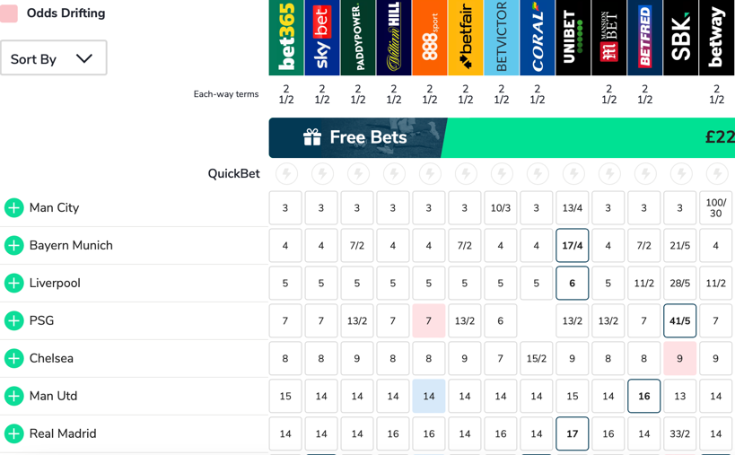This screenshot has width=735, height=455.
Task: Click the bet365 bookmaker logo
Action: (x=285, y=38)
